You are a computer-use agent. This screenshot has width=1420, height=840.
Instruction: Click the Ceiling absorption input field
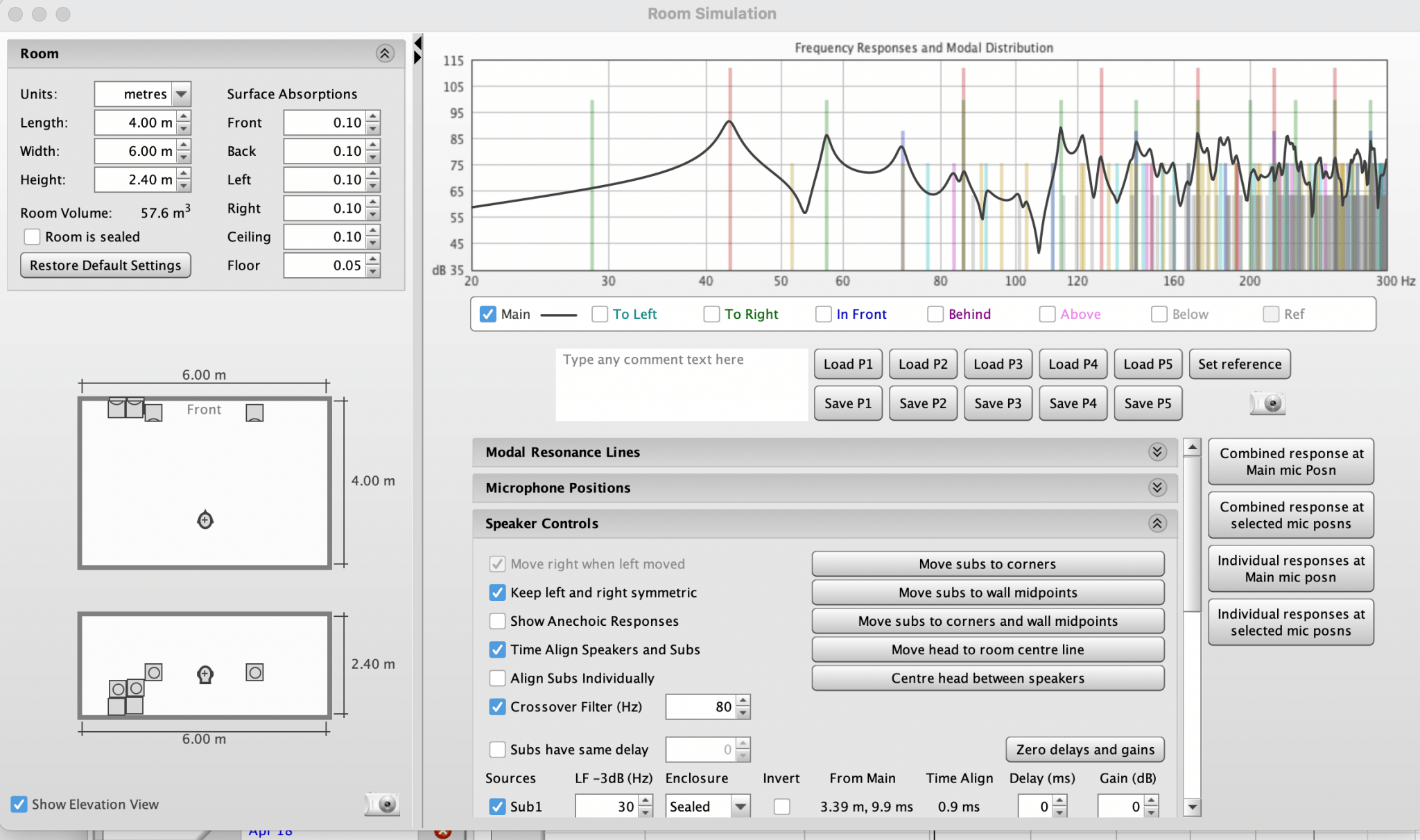coord(324,237)
